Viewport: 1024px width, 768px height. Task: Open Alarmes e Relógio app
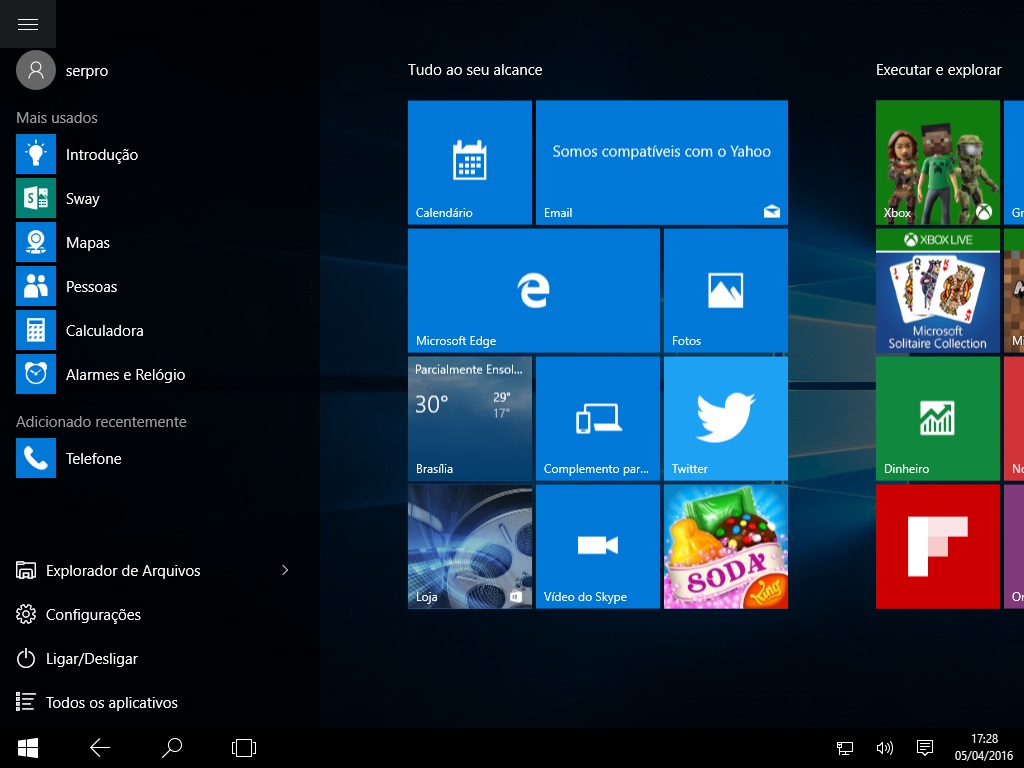coord(125,375)
